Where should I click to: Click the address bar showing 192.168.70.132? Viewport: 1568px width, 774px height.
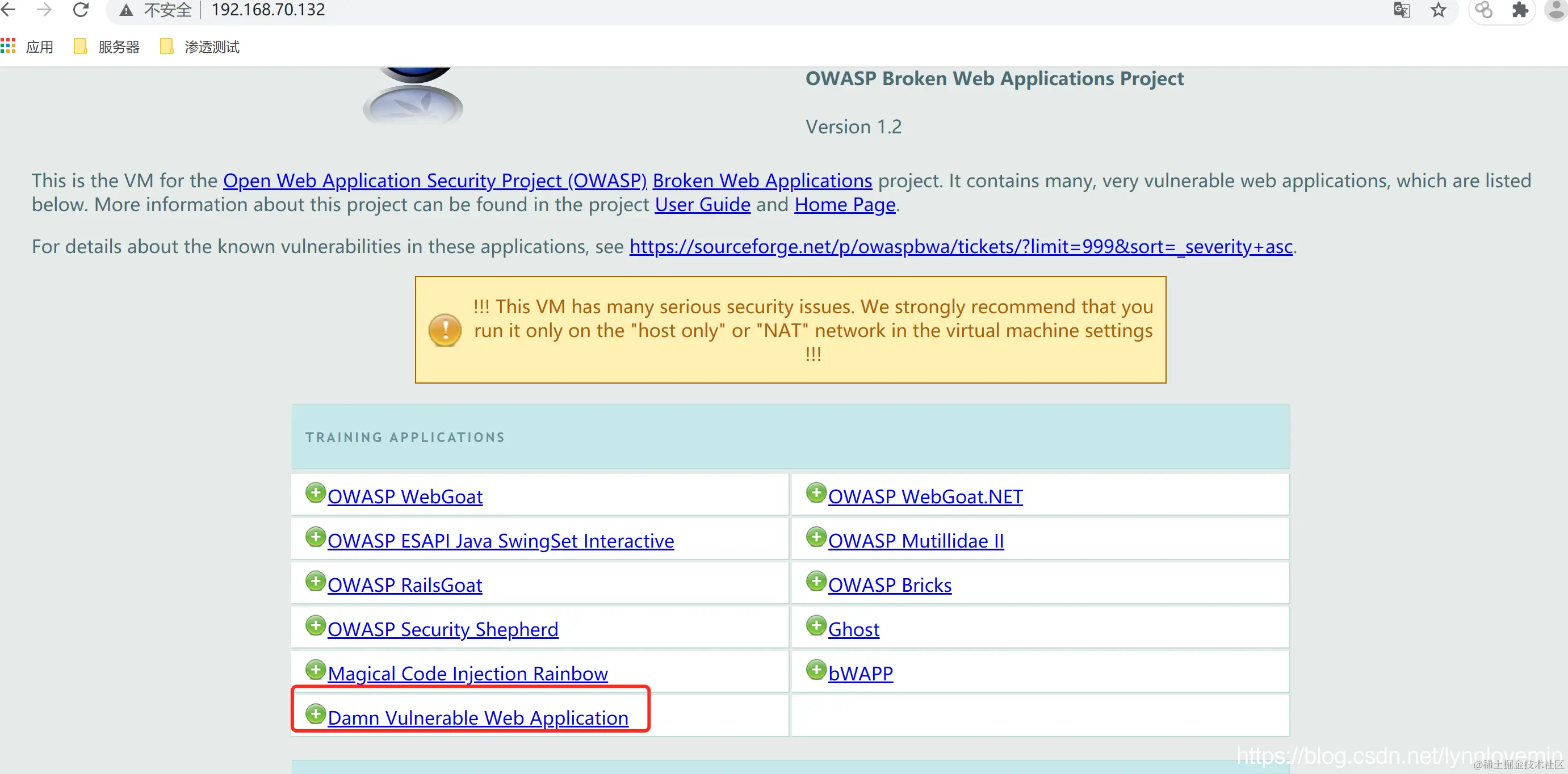268,10
